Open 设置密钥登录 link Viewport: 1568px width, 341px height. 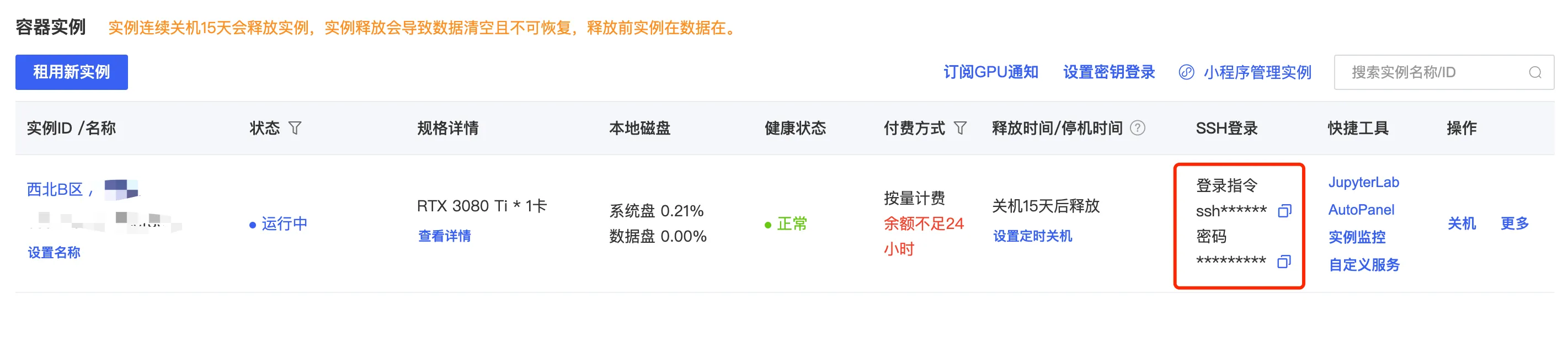(1108, 72)
